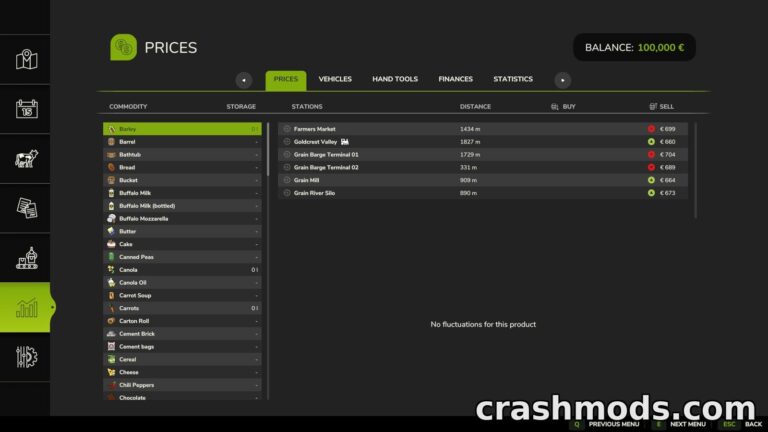Viewport: 768px width, 432px height.
Task: Open the contracts documents sidebar icon
Action: (26, 208)
